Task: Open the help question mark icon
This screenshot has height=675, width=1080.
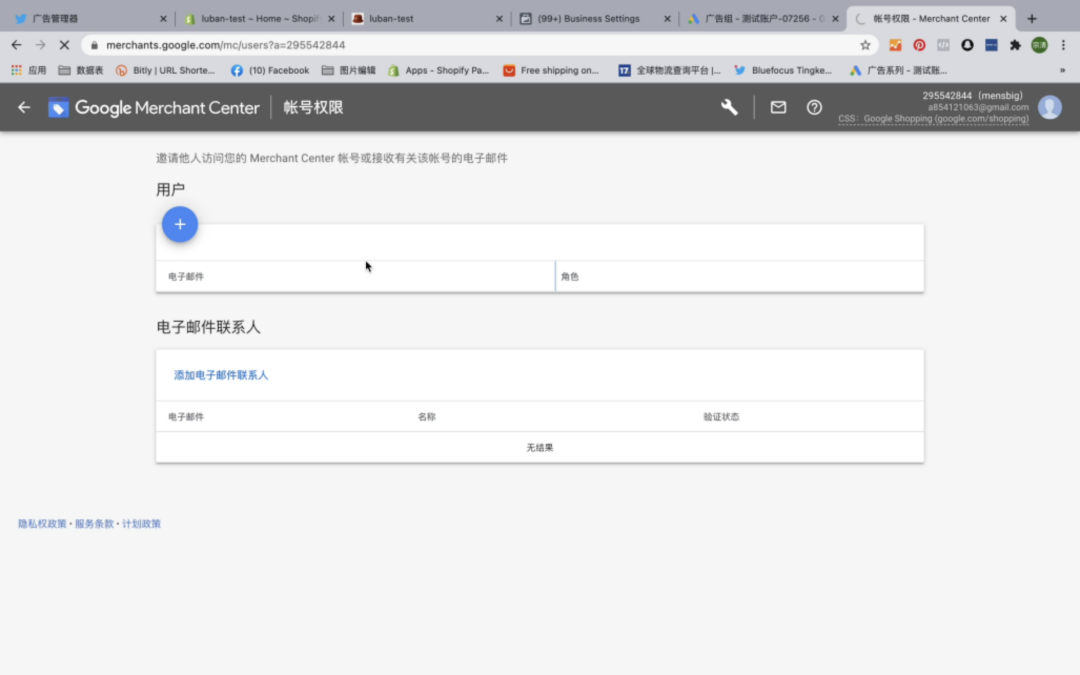Action: [814, 107]
